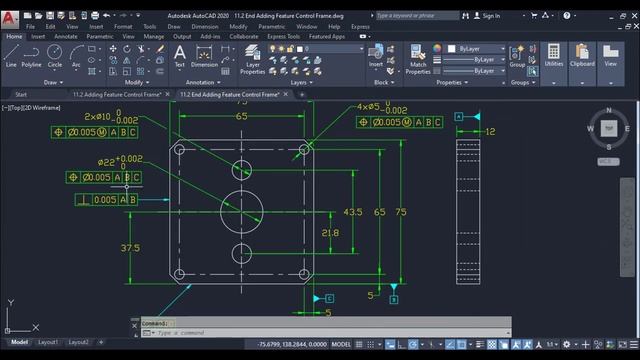Click Sign In
Viewport: 640px width, 360px height.
491,16
